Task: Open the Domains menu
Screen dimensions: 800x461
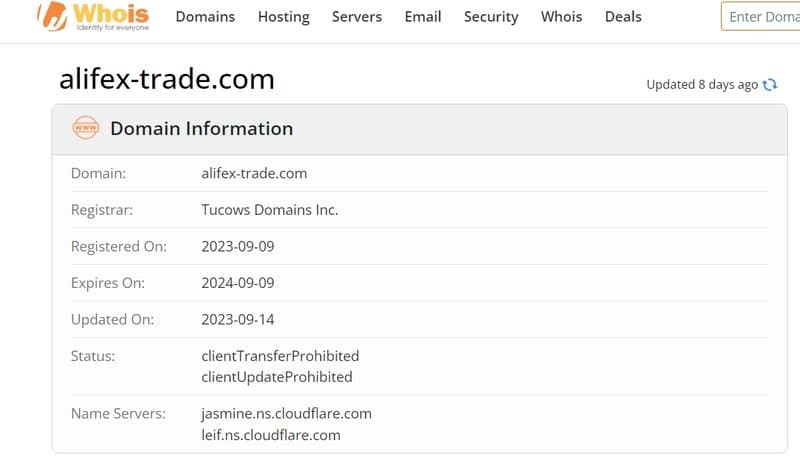Action: (x=205, y=17)
